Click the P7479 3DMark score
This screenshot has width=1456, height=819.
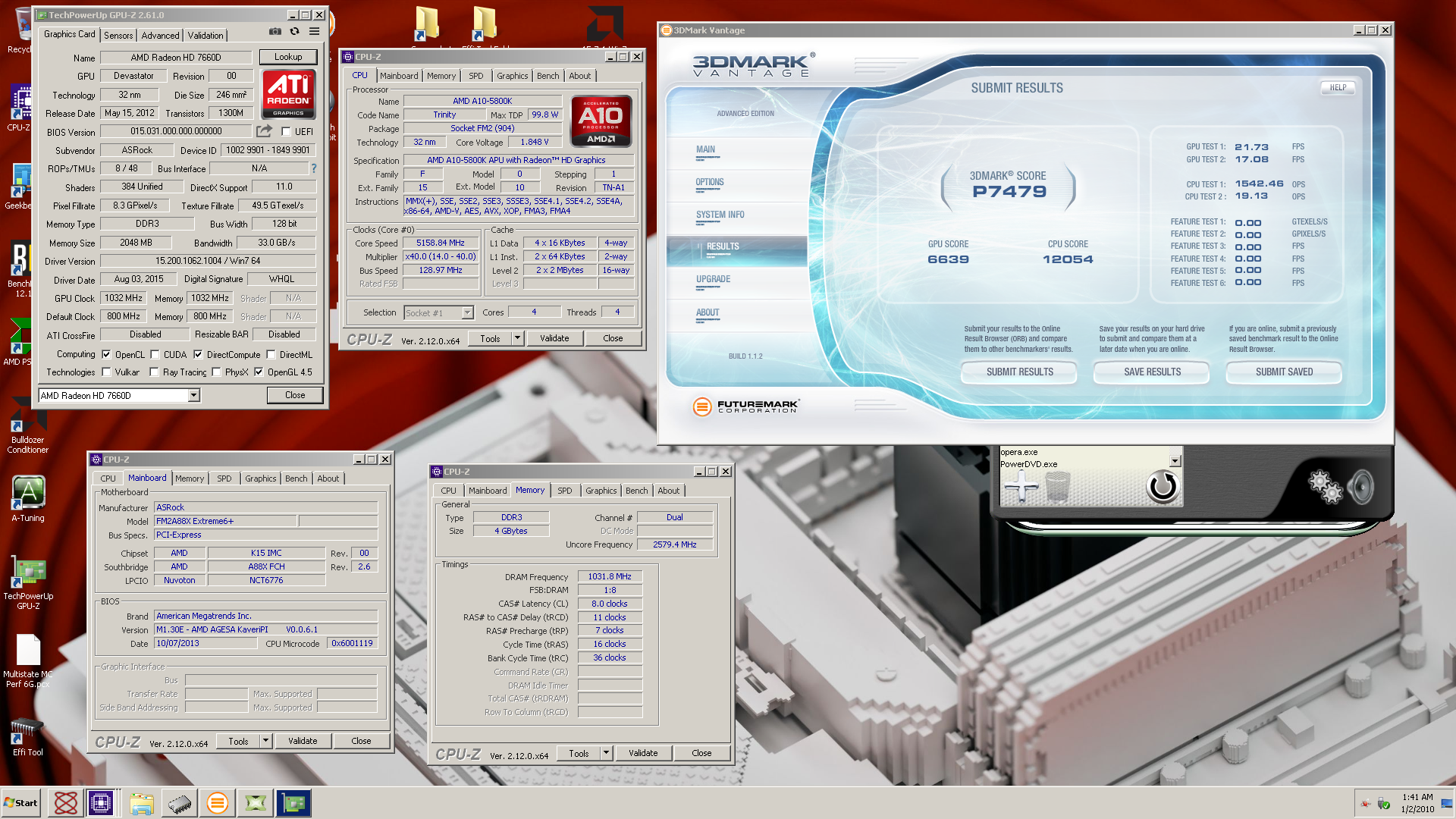tap(1009, 191)
